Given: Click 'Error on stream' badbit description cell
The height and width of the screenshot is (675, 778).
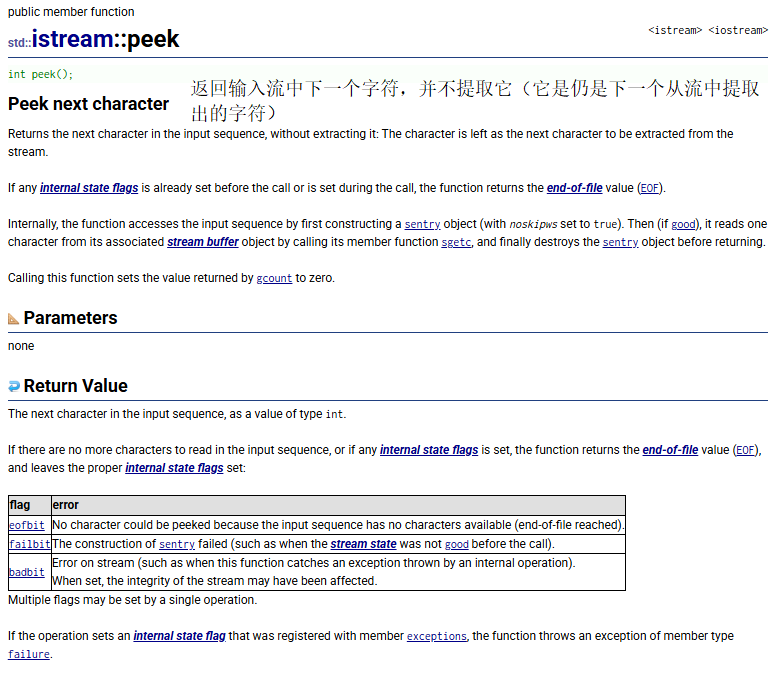Looking at the screenshot, I should click(338, 572).
